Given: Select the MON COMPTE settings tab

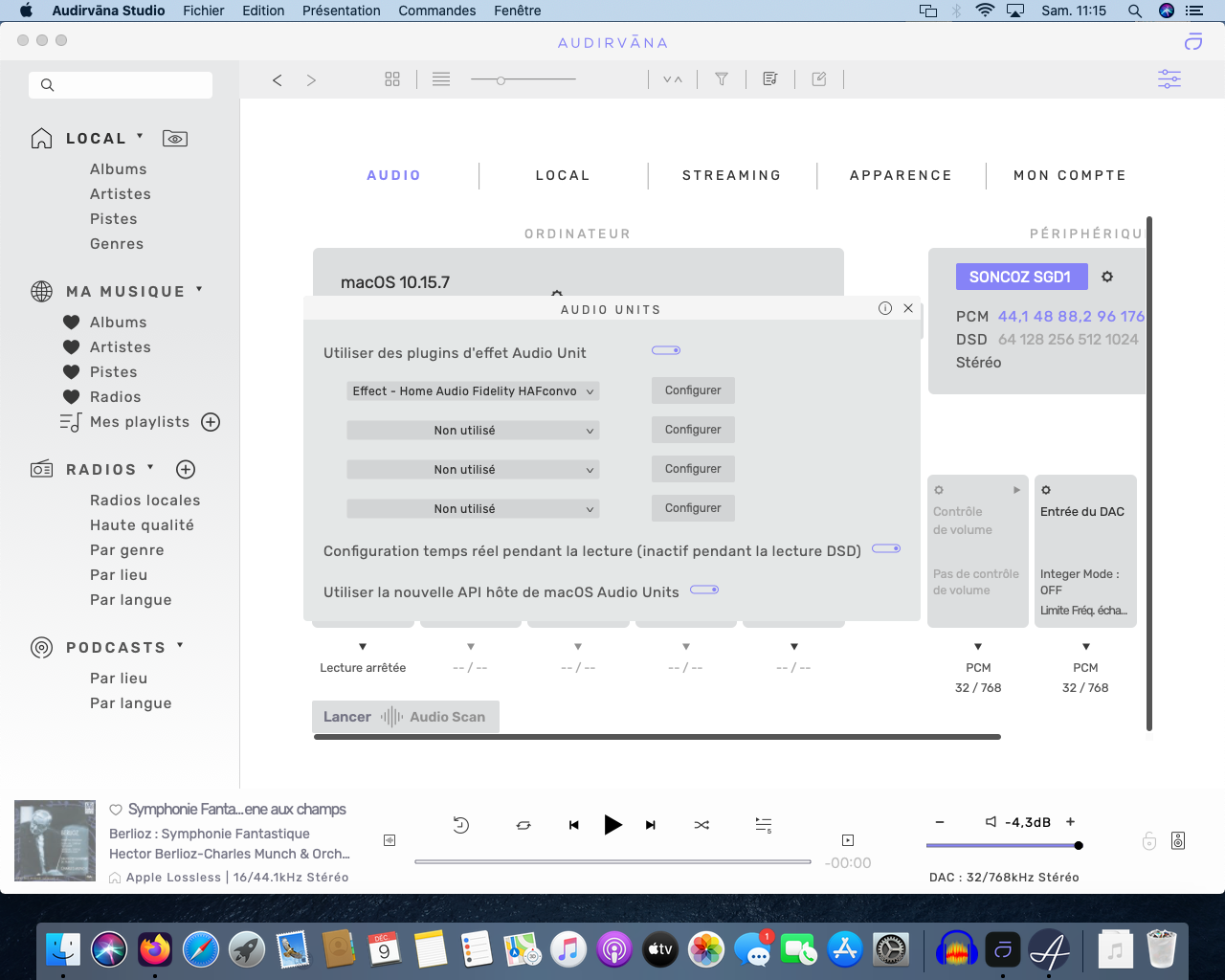Looking at the screenshot, I should tap(1070, 175).
